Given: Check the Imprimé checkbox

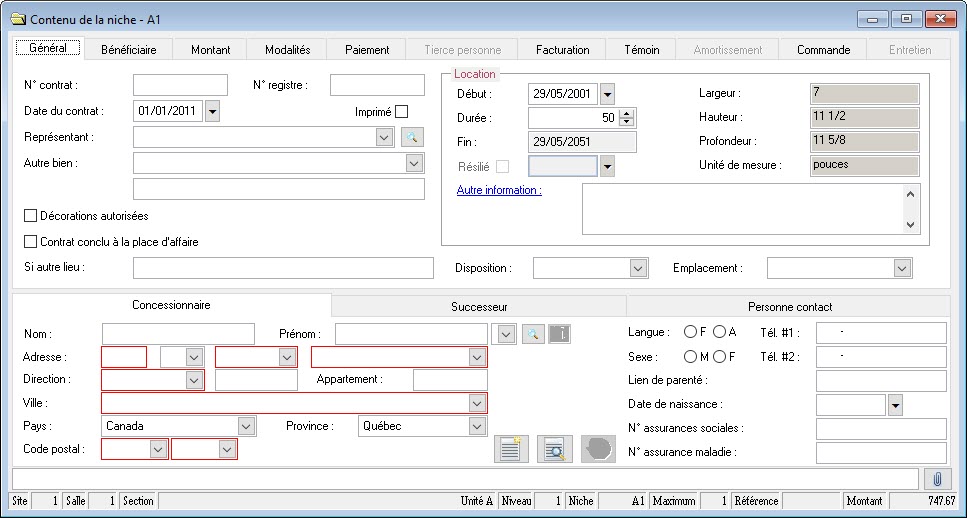Looking at the screenshot, I should click(402, 112).
